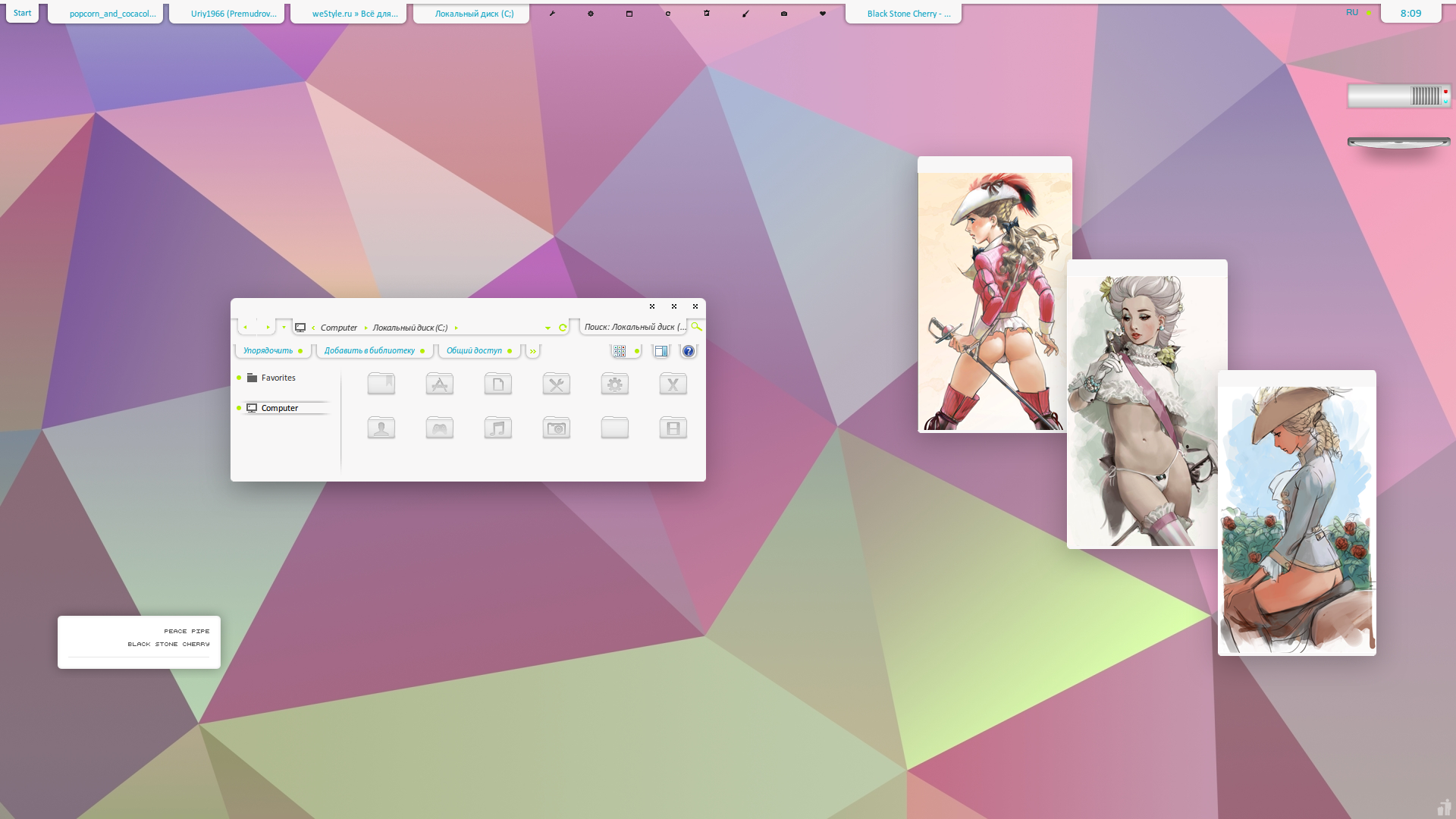Focus the Поиск search field
This screenshot has width=1456, height=819.
coord(634,327)
